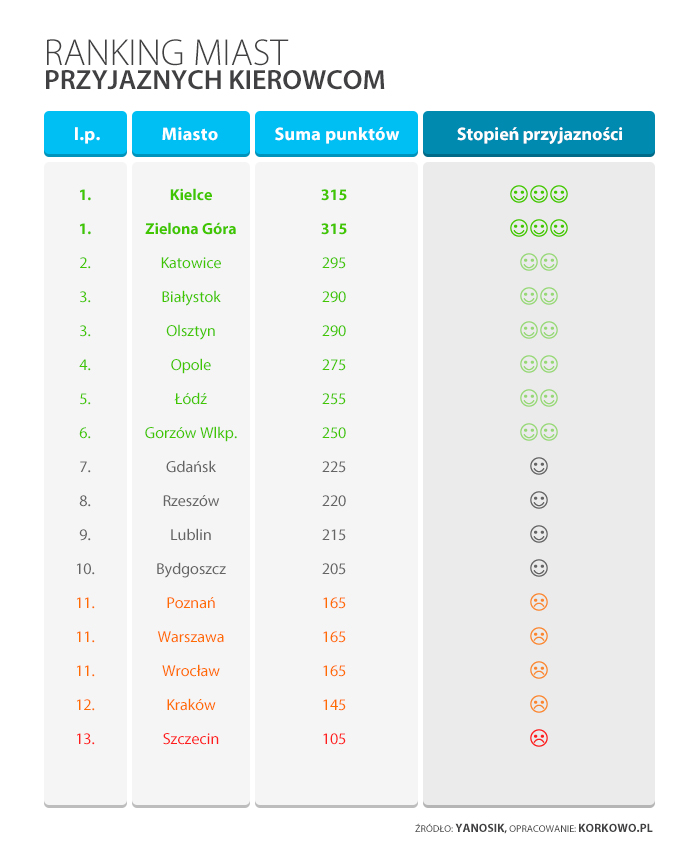Click the gray smiley in Bydgoszcz row
The height and width of the screenshot is (854, 674).
pos(538,568)
